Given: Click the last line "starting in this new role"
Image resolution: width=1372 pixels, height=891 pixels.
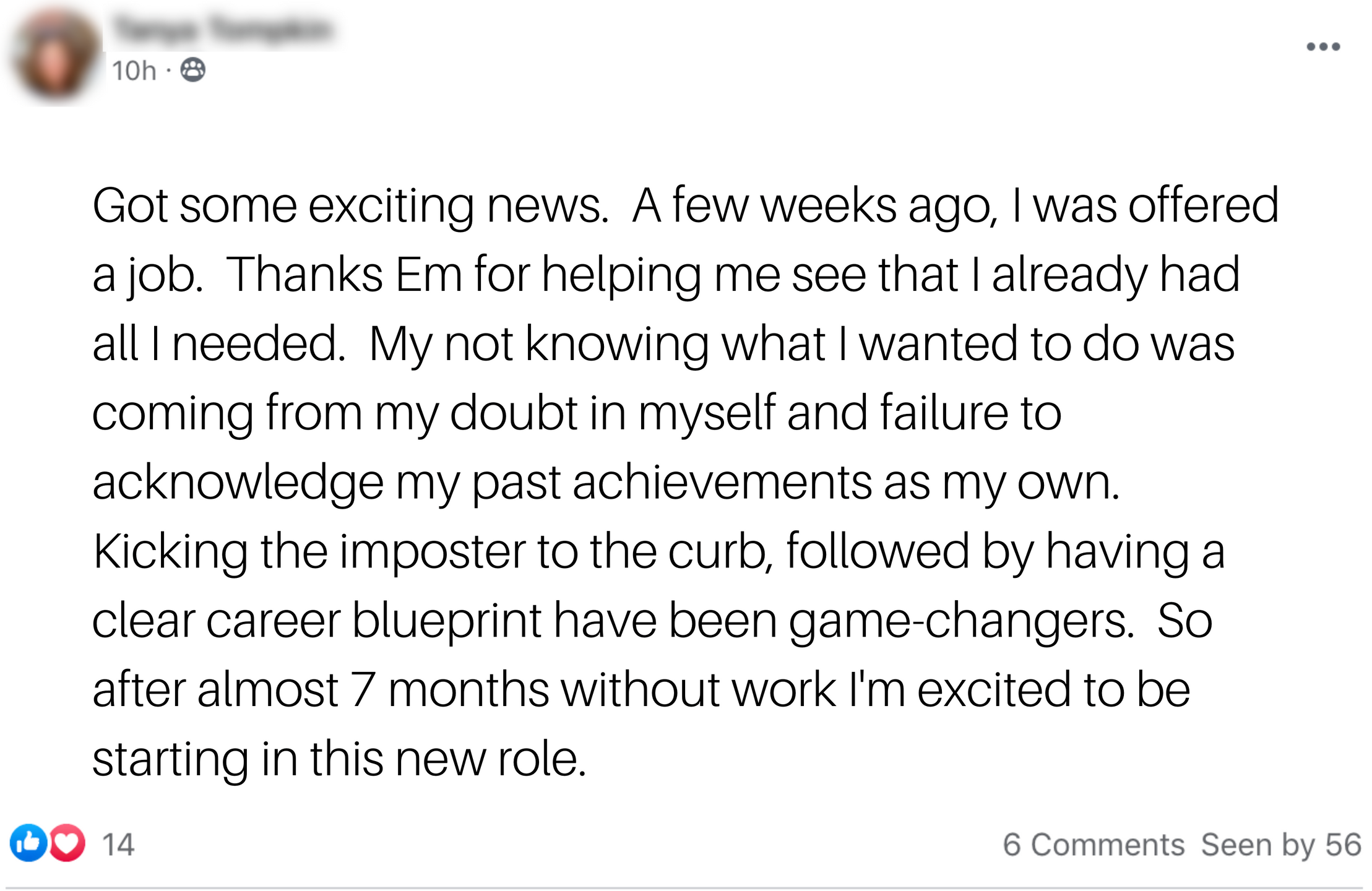Looking at the screenshot, I should tap(338, 759).
